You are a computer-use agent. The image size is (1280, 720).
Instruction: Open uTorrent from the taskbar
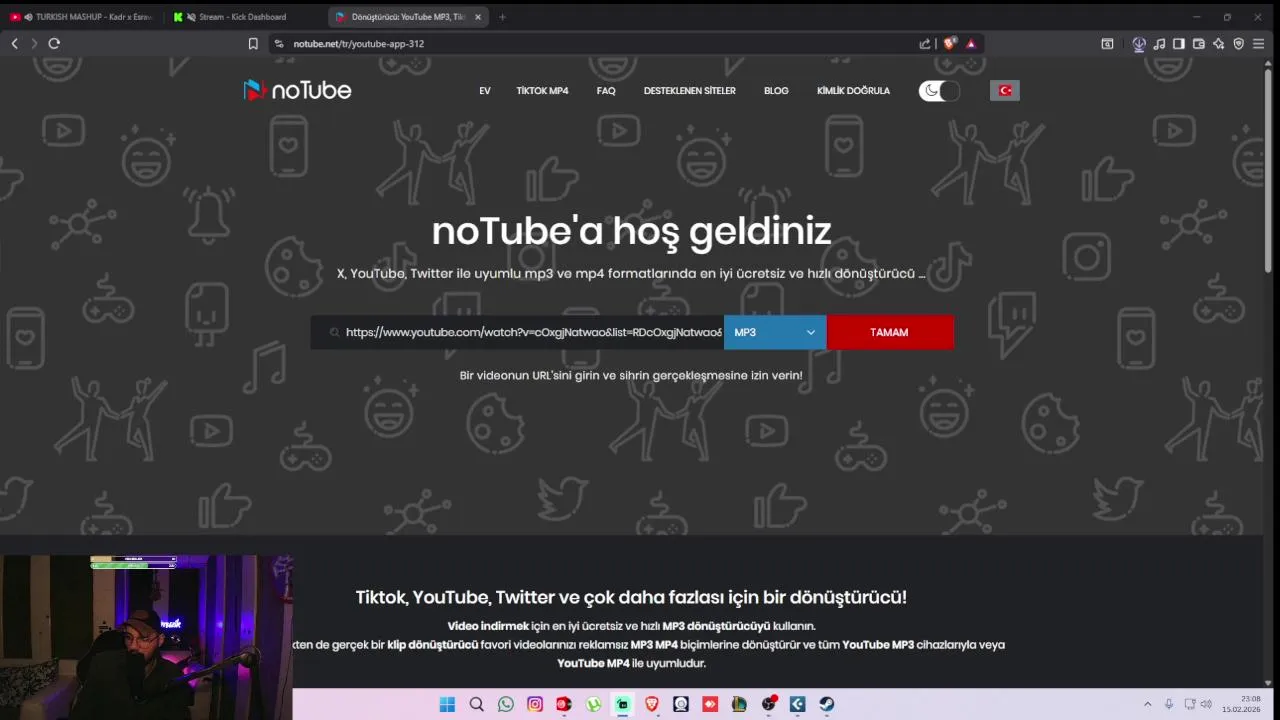pyautogui.click(x=593, y=704)
